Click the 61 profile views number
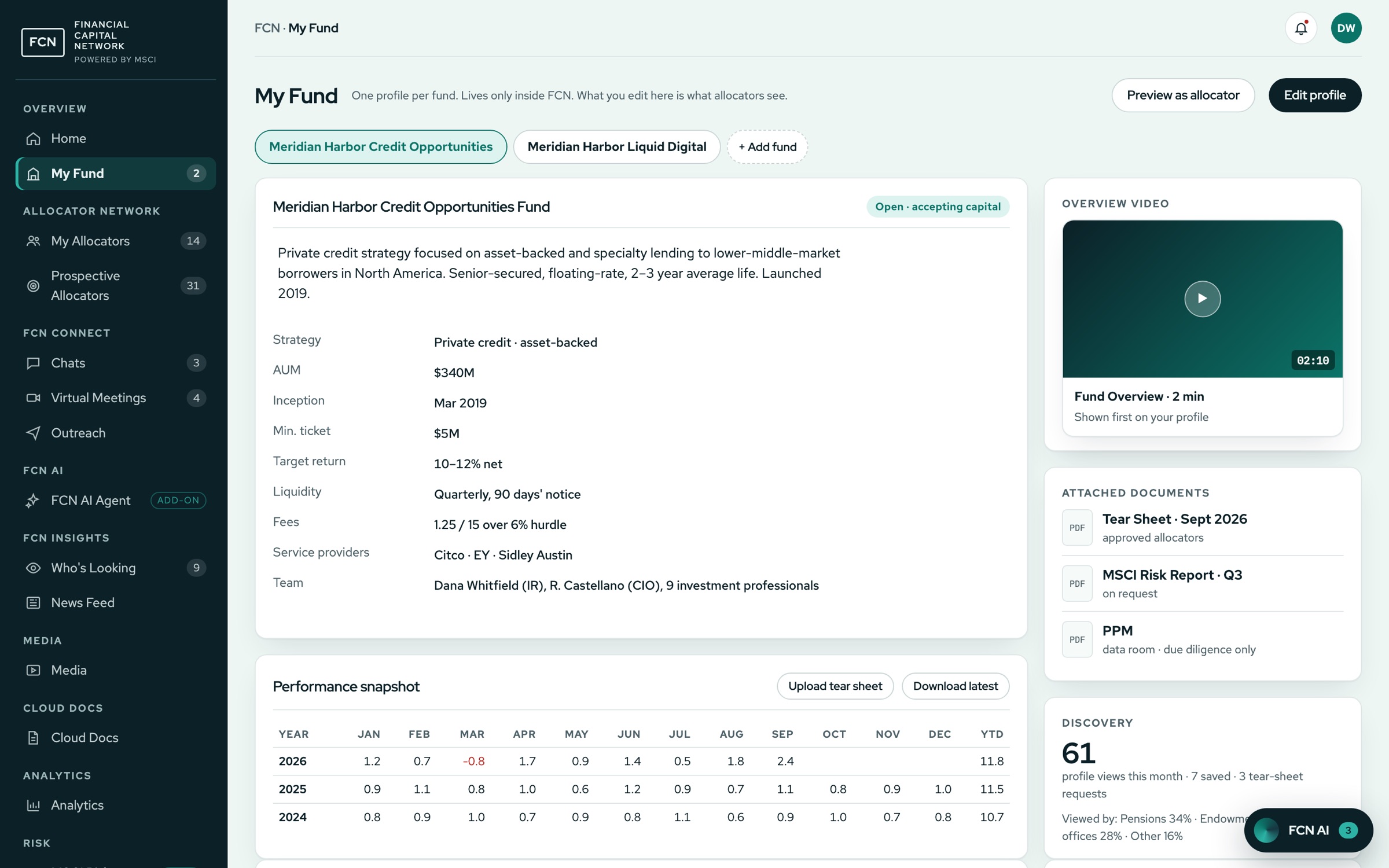 (1079, 753)
